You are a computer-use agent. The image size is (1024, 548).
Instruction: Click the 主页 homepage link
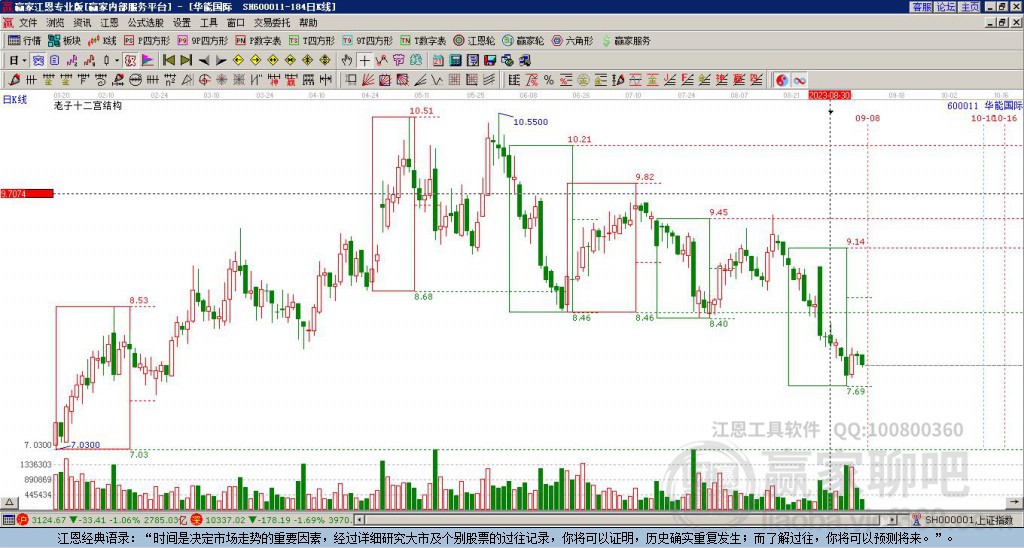click(969, 7)
